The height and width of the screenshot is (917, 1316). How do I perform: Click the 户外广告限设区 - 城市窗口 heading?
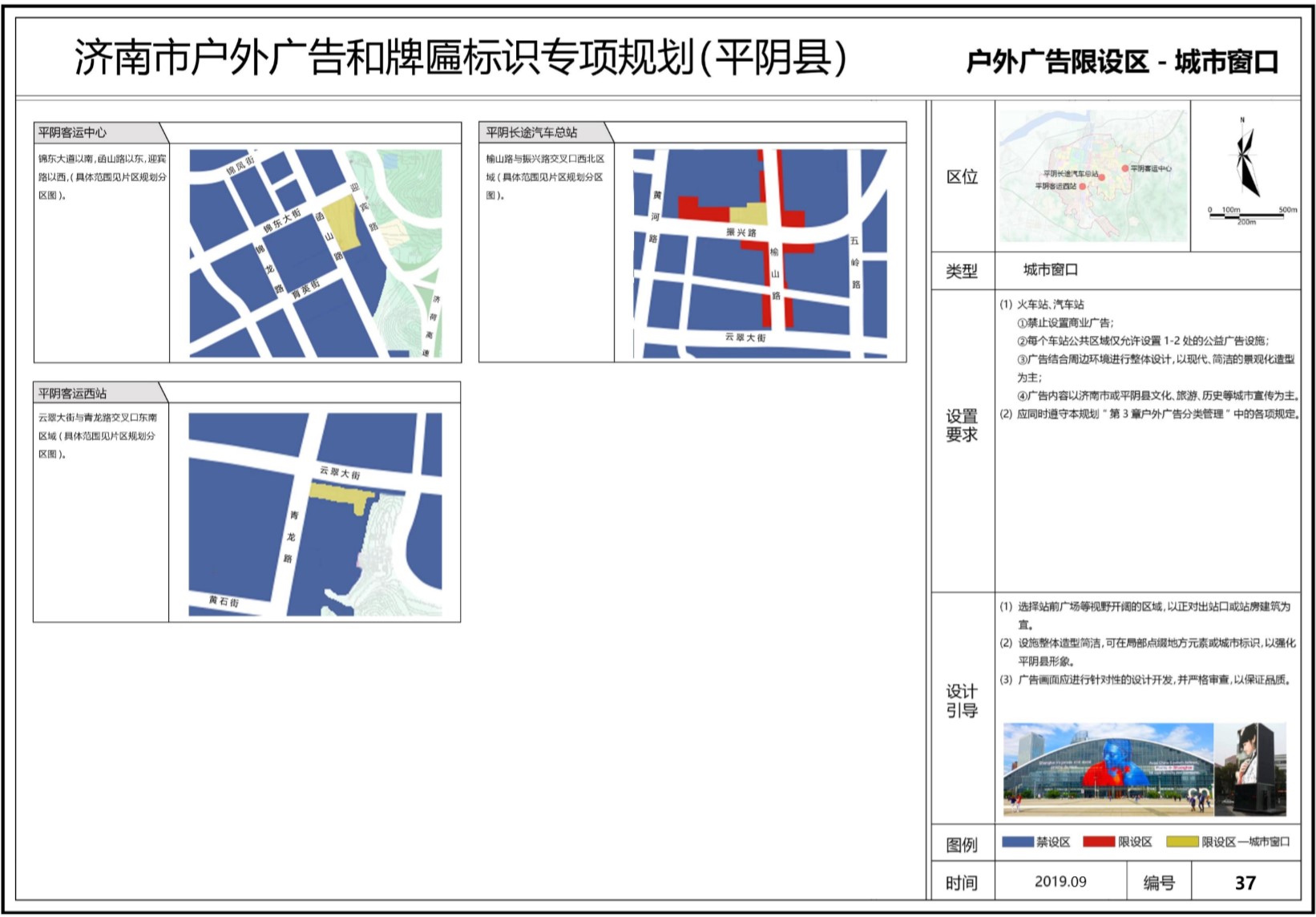(x=1122, y=62)
